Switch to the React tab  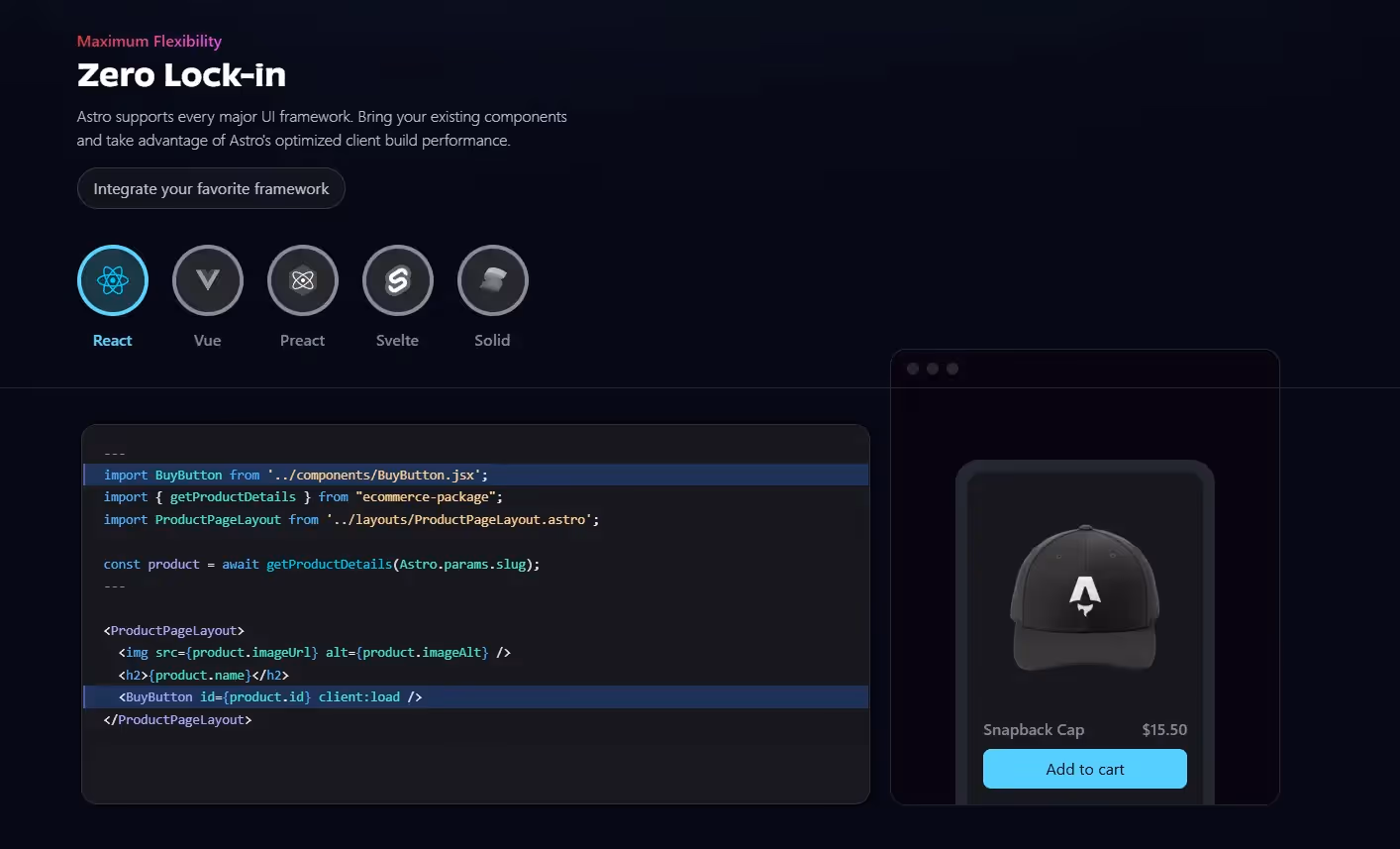point(112,340)
